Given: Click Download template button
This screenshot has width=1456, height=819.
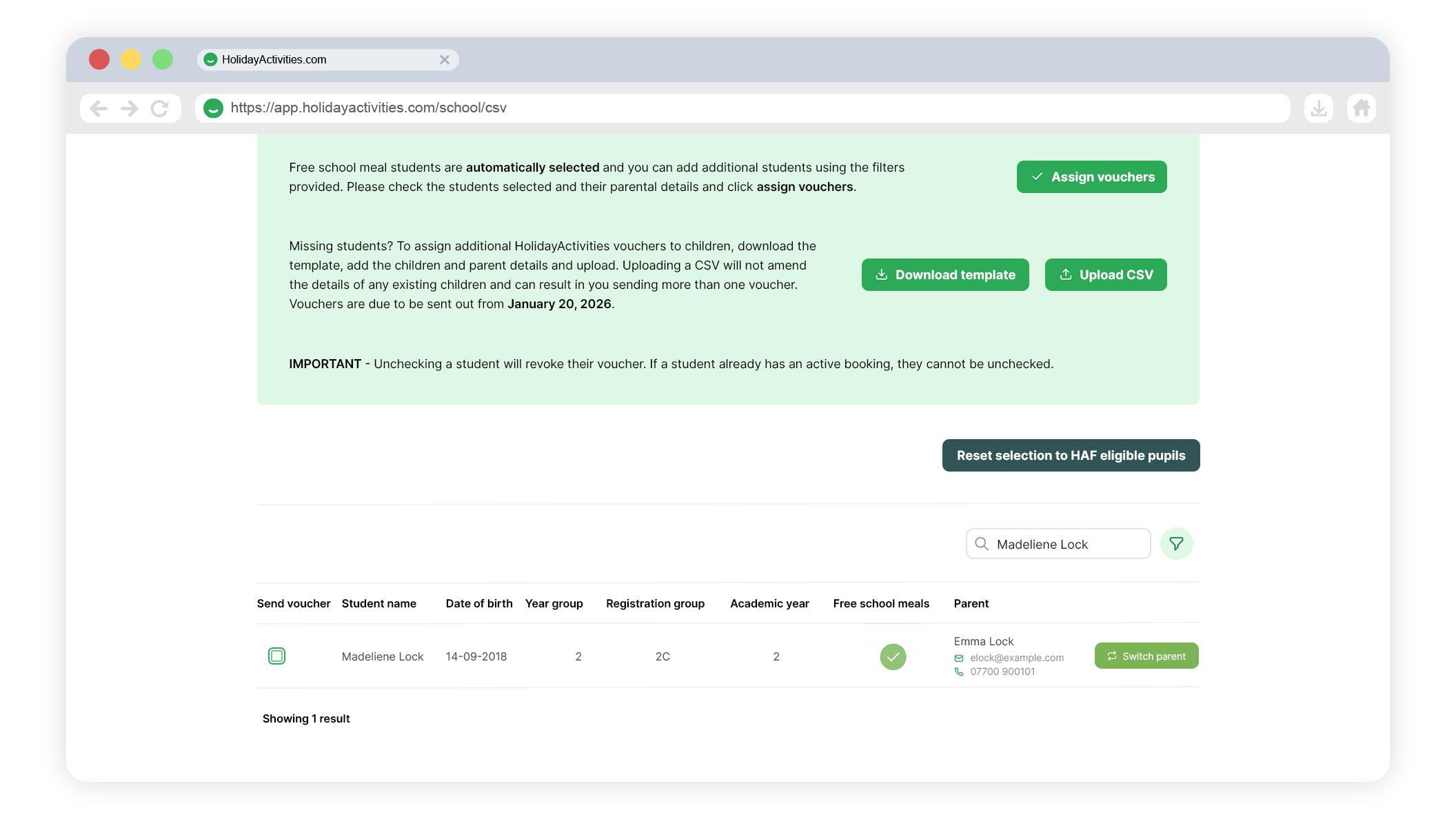Looking at the screenshot, I should pyautogui.click(x=944, y=275).
